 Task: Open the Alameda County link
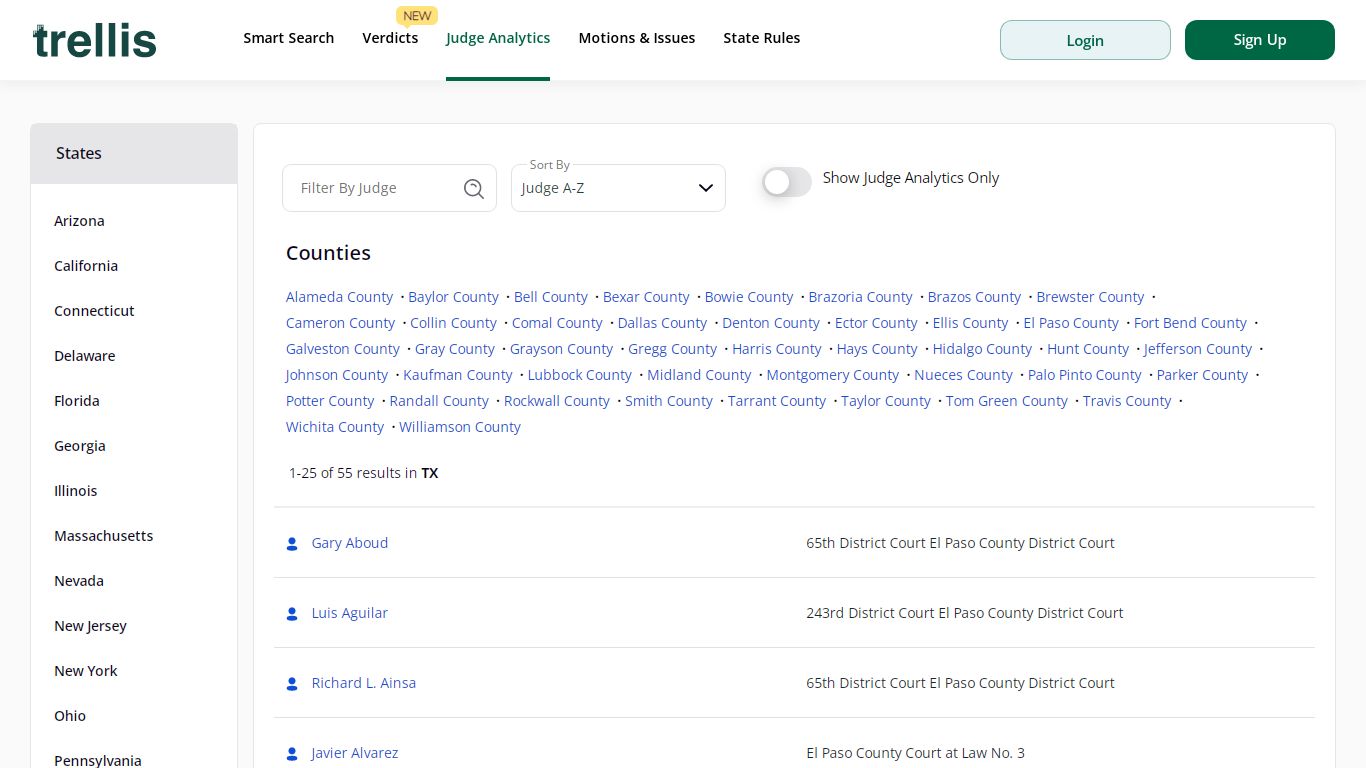340,297
